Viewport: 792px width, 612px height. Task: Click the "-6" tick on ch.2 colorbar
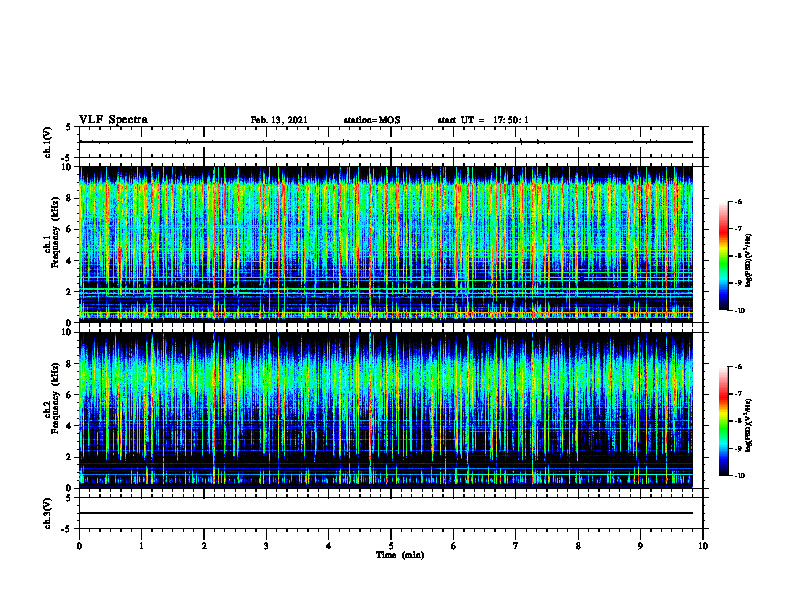point(738,367)
